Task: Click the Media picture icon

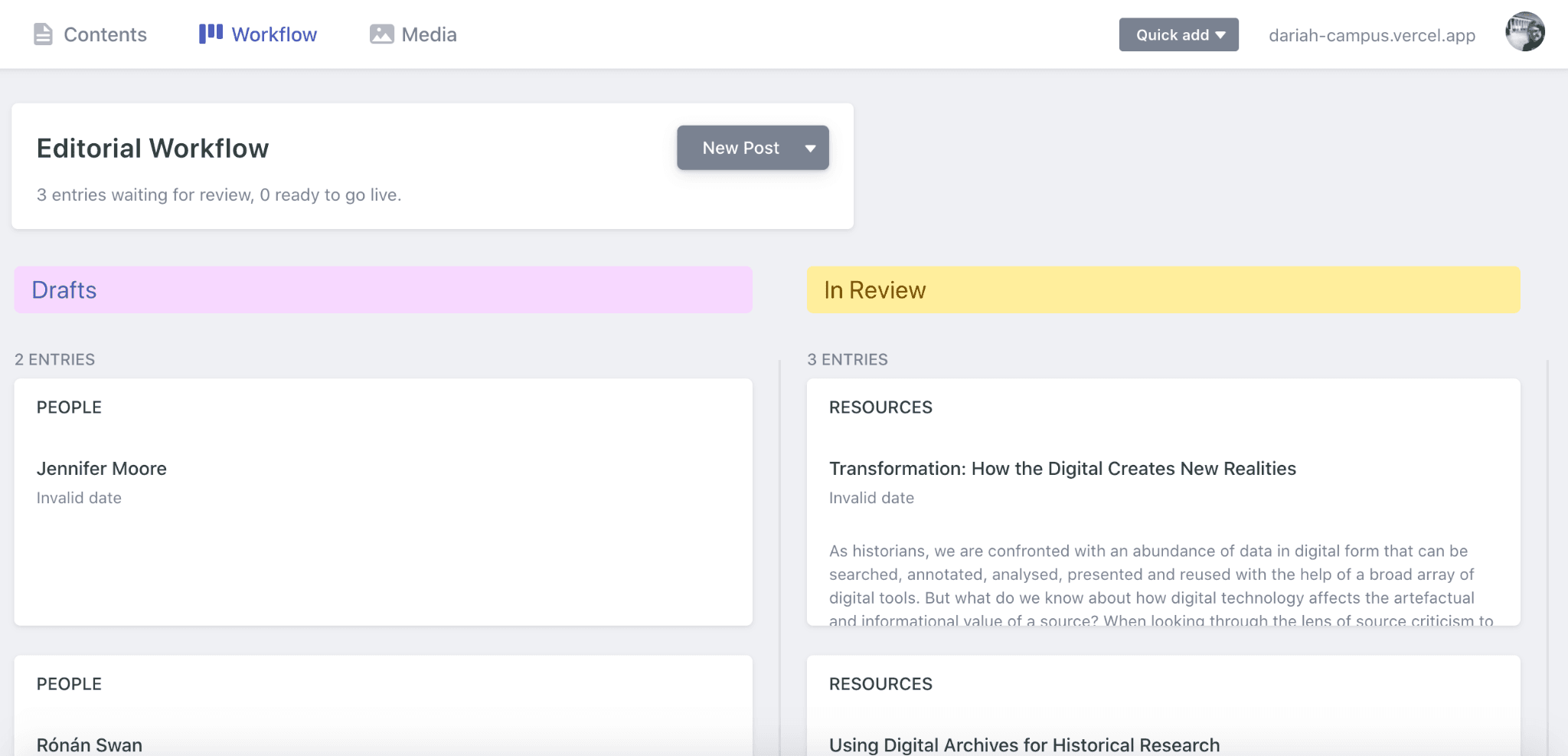Action: pos(381,34)
